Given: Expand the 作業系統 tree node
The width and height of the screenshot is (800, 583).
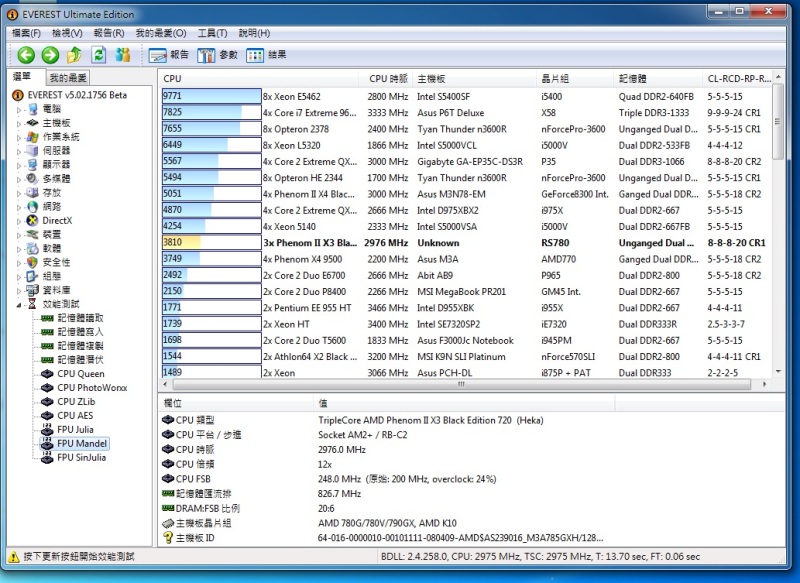Looking at the screenshot, I should tap(19, 137).
